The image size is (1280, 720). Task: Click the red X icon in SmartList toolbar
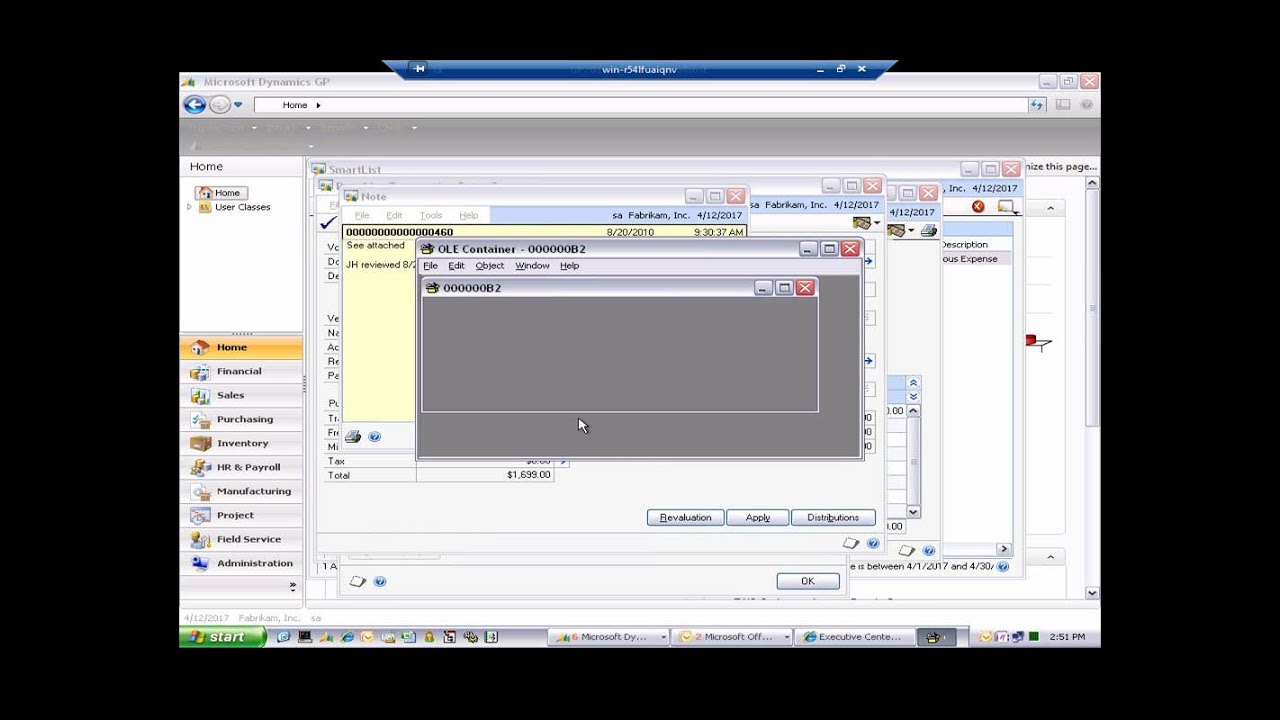978,207
